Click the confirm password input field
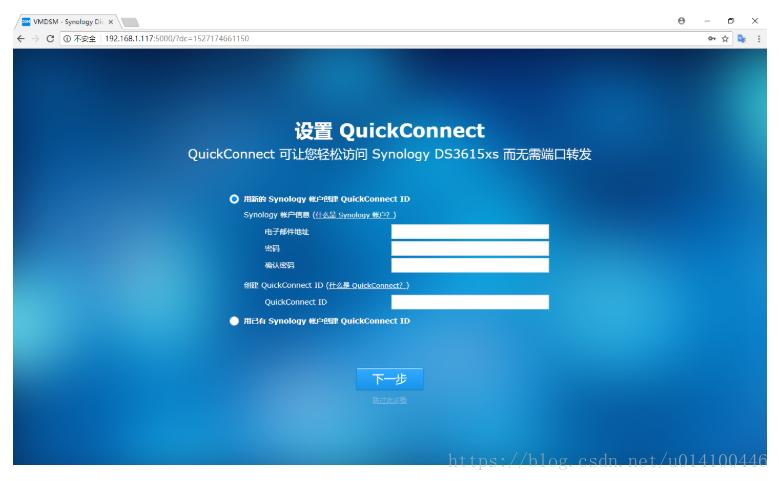The height and width of the screenshot is (481, 779). [470, 265]
